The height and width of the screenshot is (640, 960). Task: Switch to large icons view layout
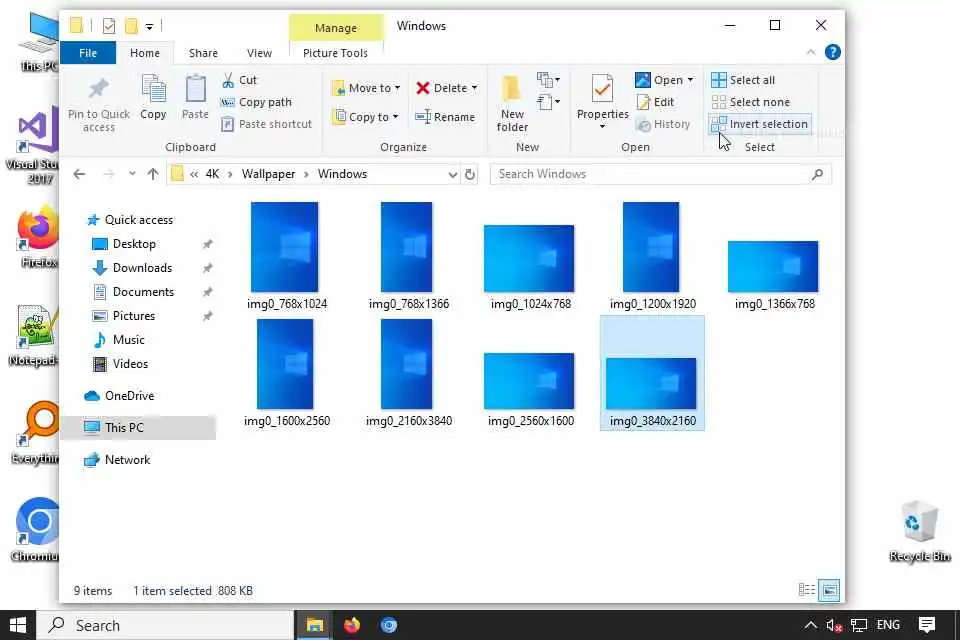click(830, 590)
